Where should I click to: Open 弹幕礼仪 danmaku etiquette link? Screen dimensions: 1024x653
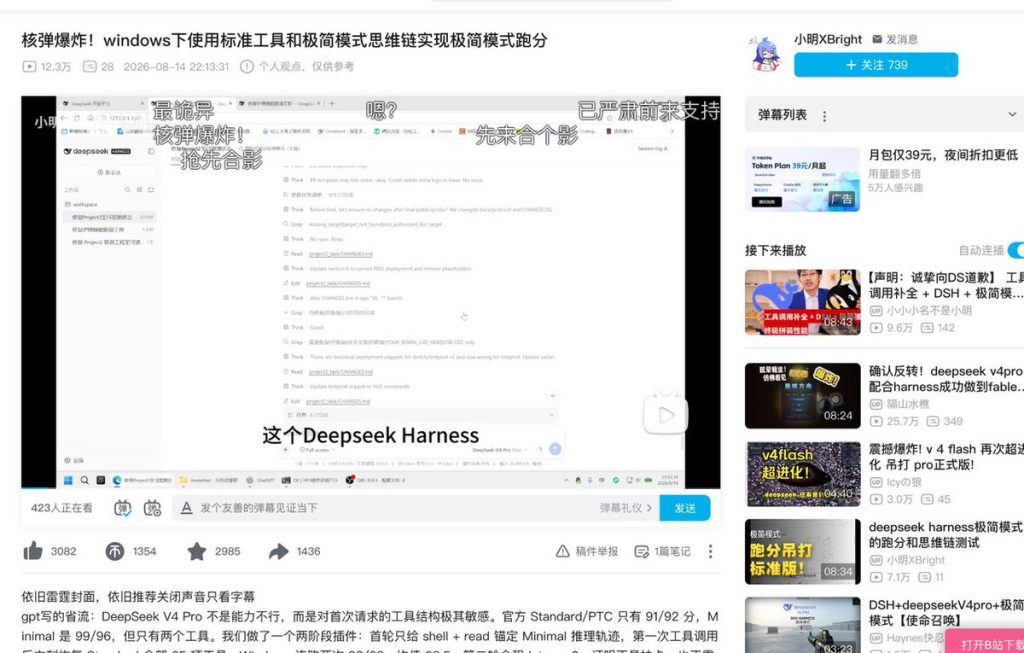(x=625, y=508)
